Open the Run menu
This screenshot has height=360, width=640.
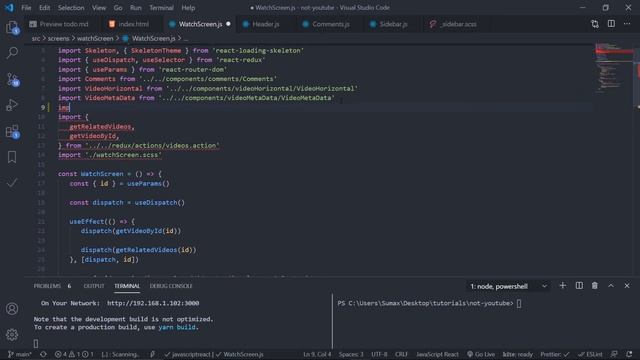(x=136, y=8)
